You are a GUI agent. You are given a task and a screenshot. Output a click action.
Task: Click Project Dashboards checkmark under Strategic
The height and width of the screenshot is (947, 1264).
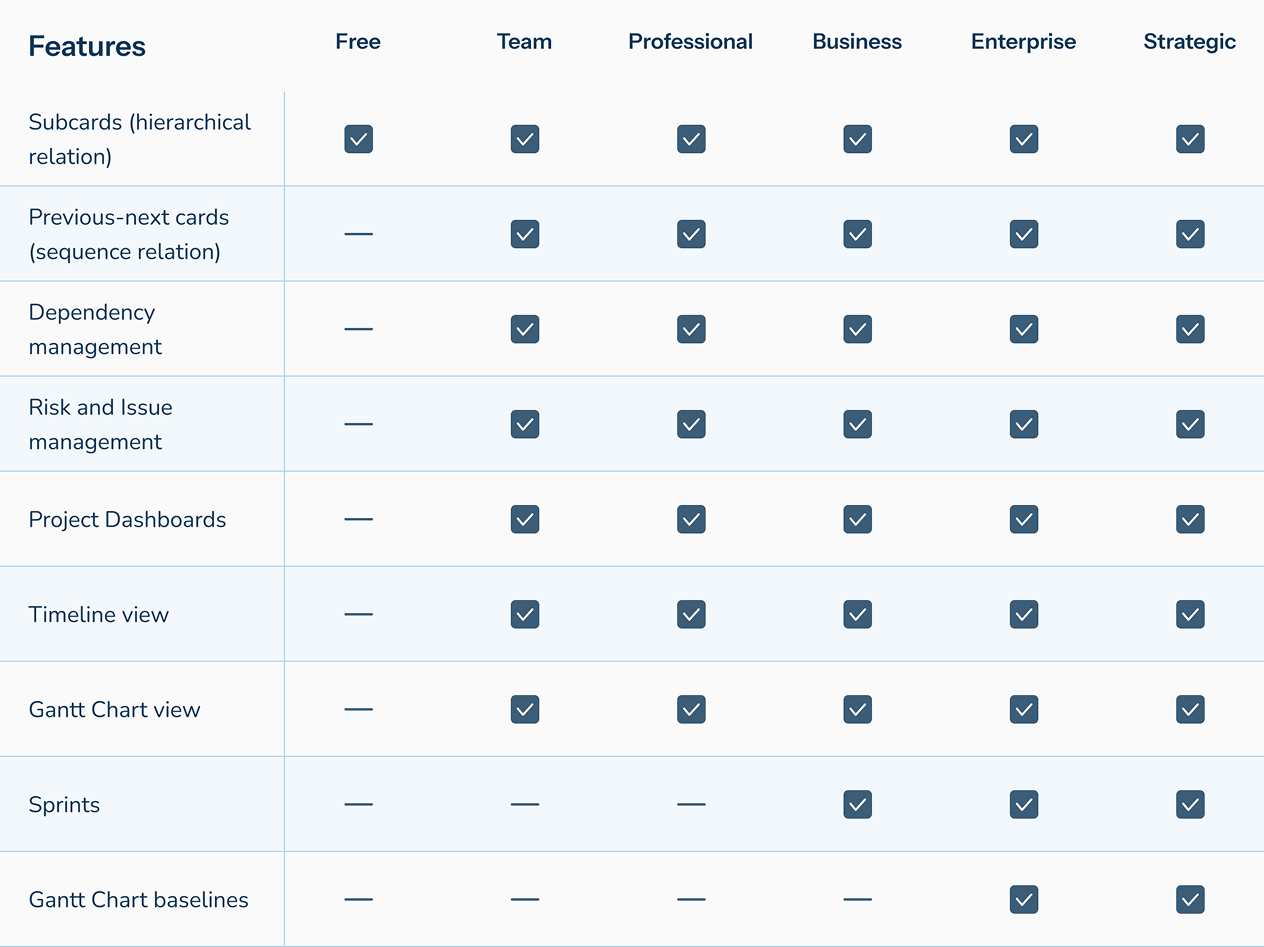tap(1190, 519)
